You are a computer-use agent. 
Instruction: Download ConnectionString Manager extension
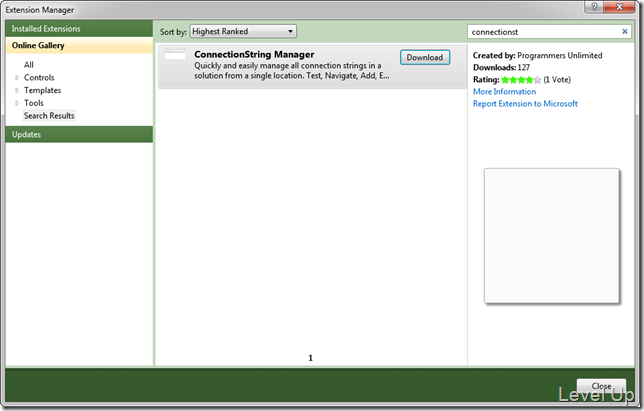pos(425,57)
